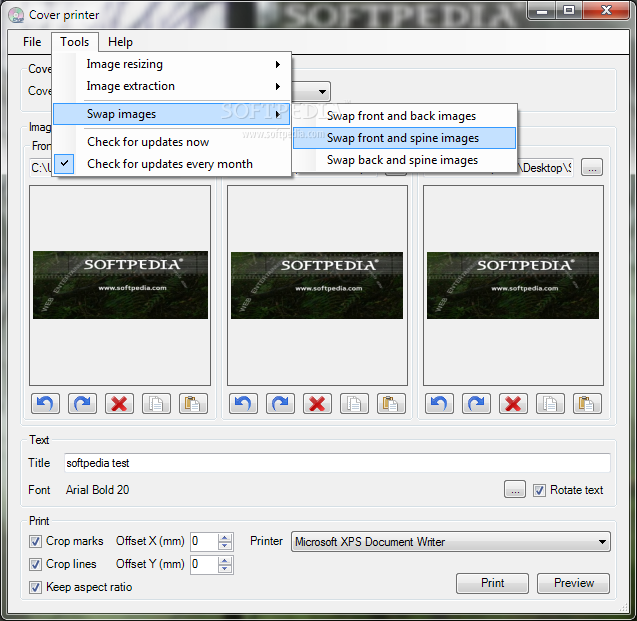Viewport: 637px width, 621px height.
Task: Rotate the front image counterclockwise
Action: pyautogui.click(x=45, y=403)
